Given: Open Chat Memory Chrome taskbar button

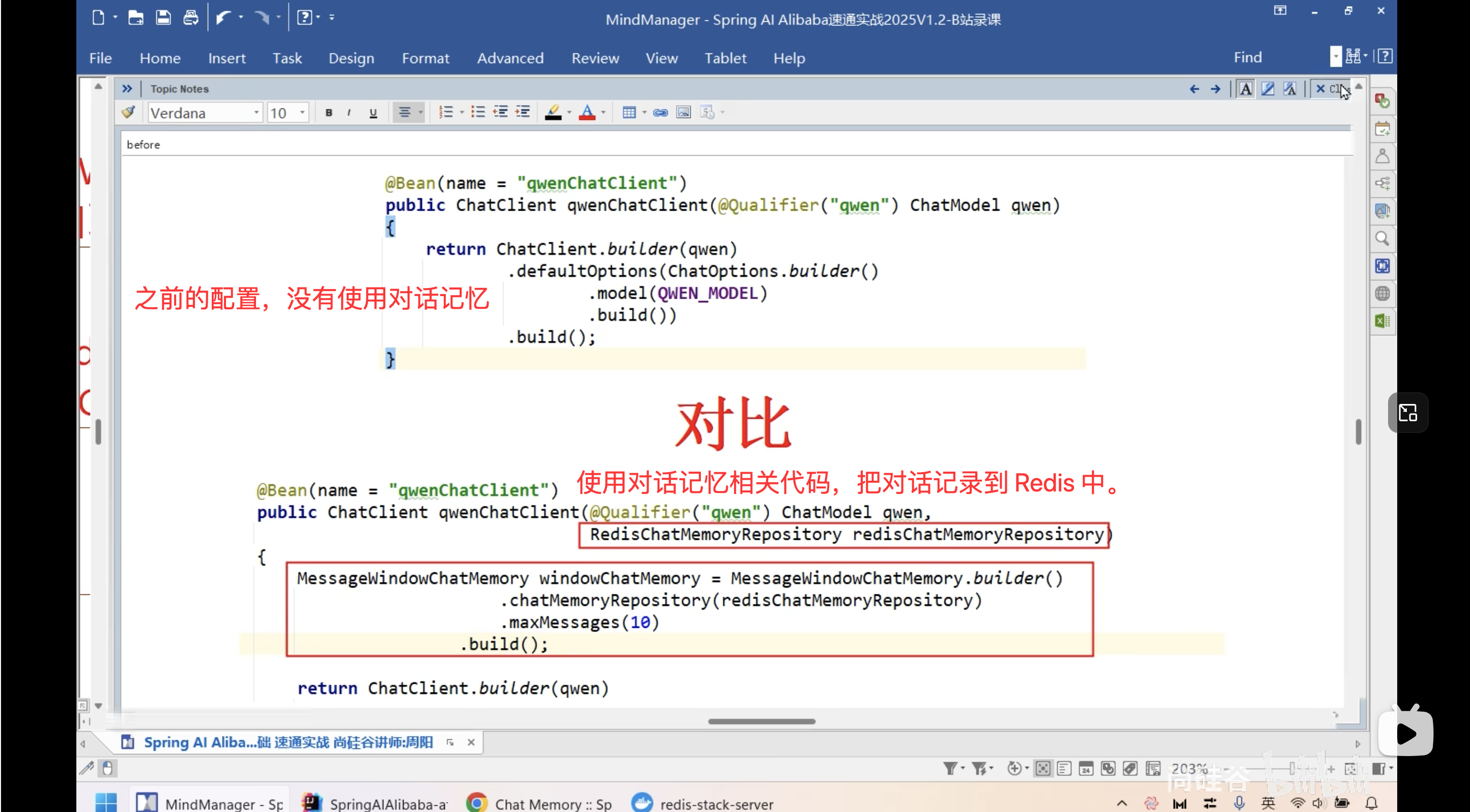Looking at the screenshot, I should click(539, 803).
